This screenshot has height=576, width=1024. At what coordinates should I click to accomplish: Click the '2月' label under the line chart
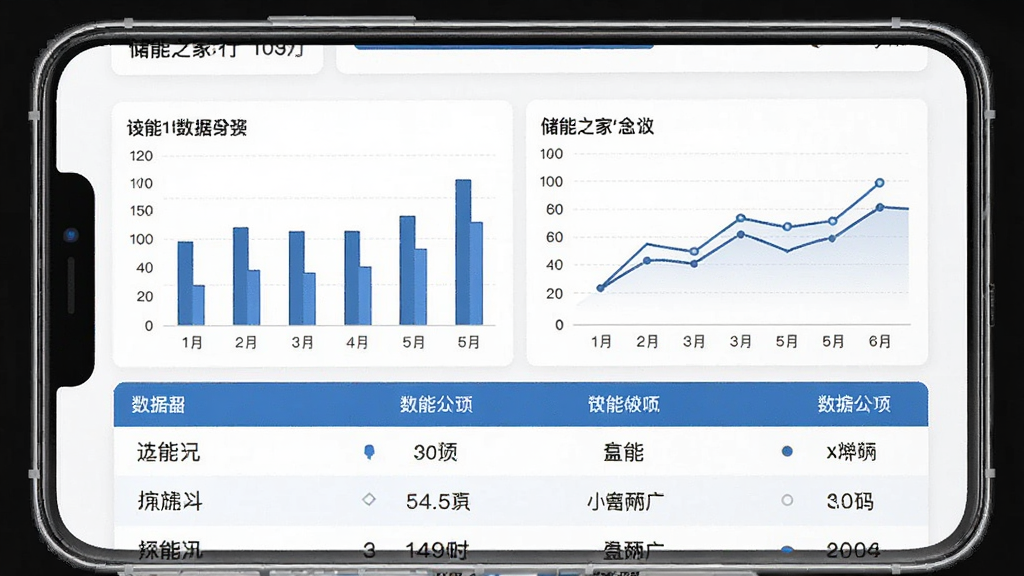pyautogui.click(x=647, y=341)
